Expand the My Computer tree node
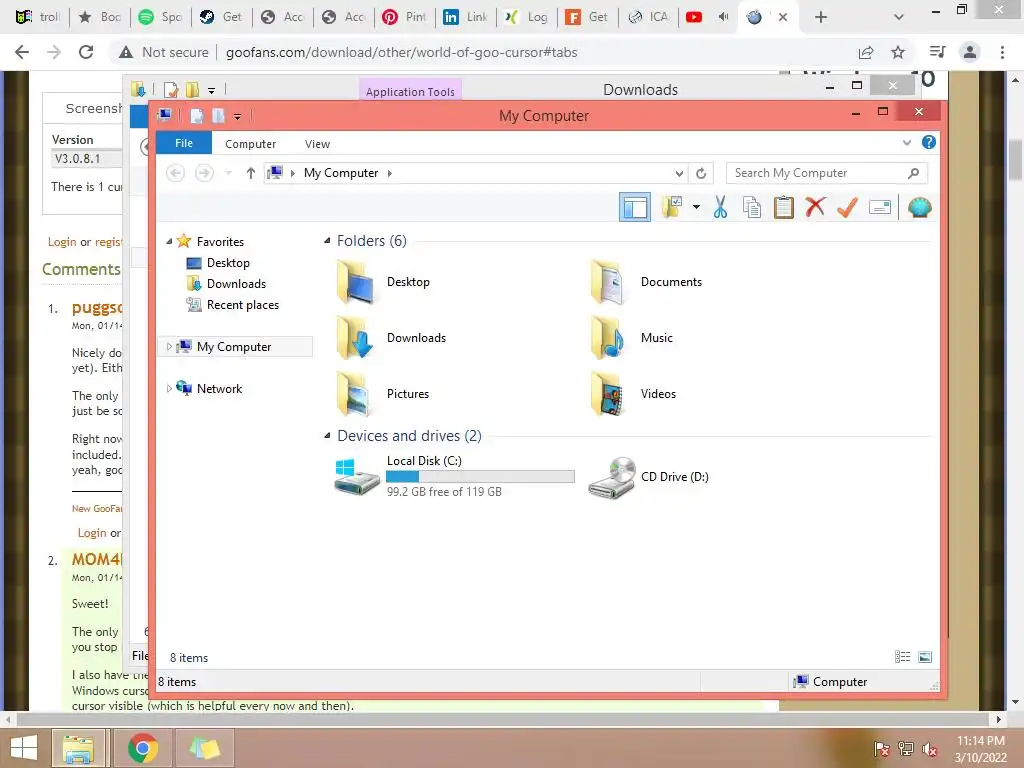This screenshot has height=768, width=1024. click(169, 347)
